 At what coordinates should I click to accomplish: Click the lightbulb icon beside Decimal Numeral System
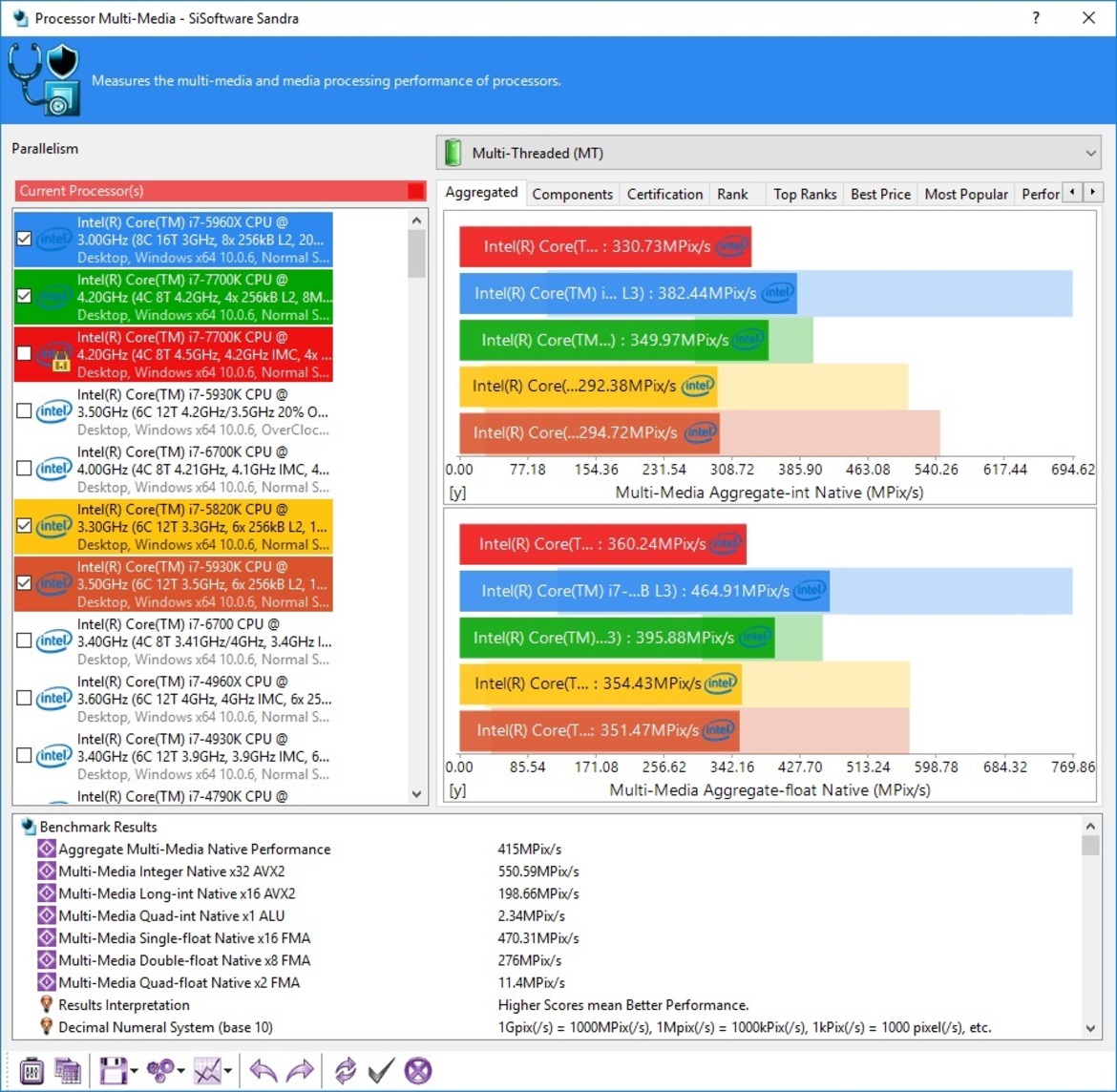pyautogui.click(x=47, y=1026)
